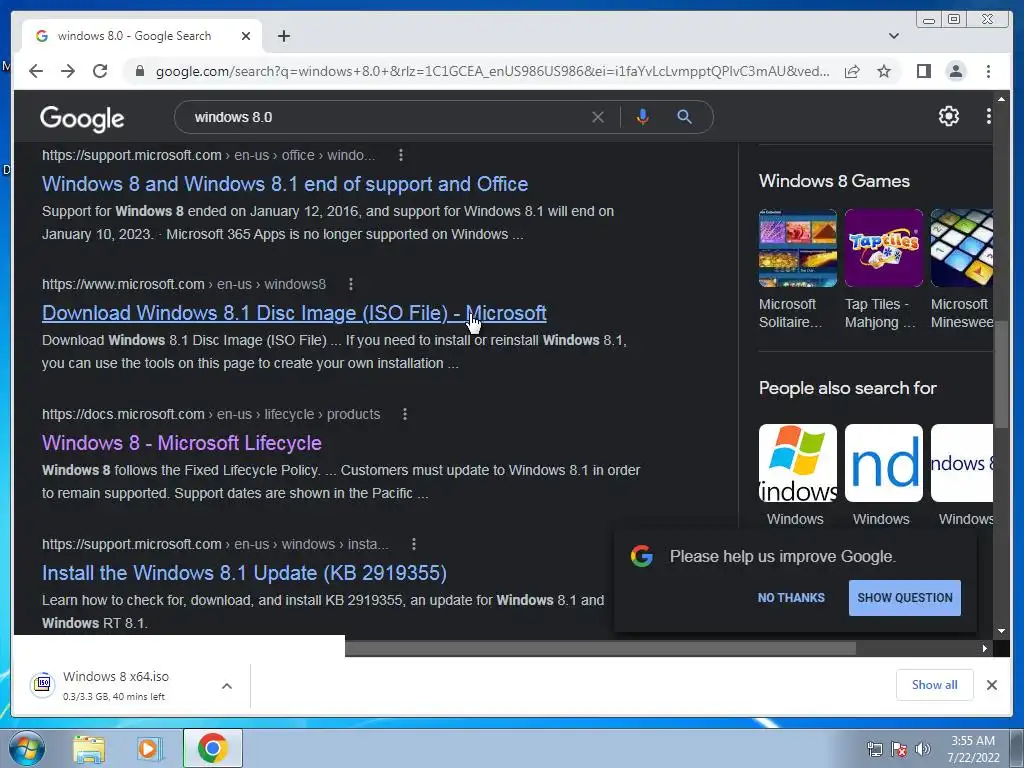Screen dimensions: 1024x768
Task: Dismiss survey with NO THANKS
Action: (791, 598)
